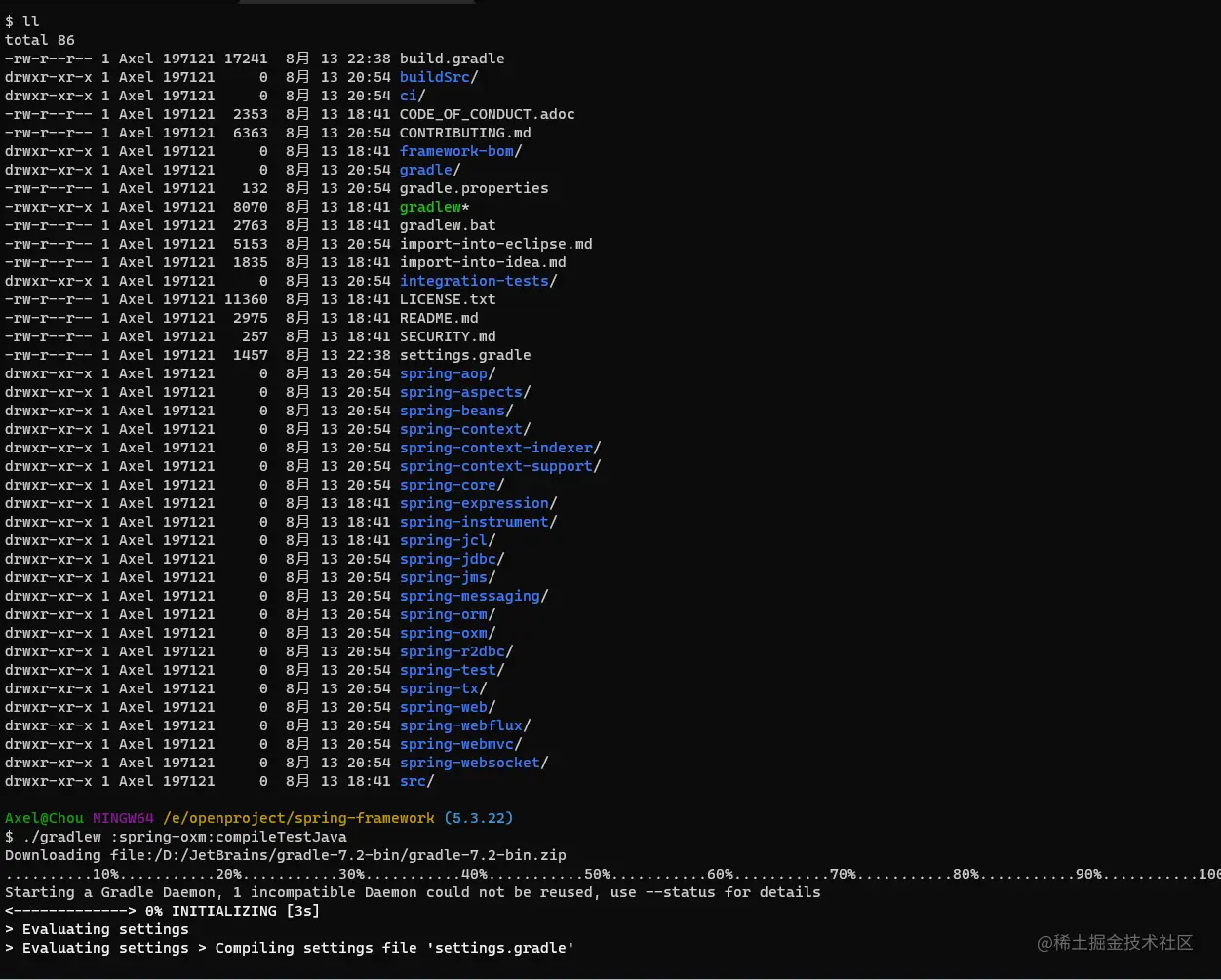Viewport: 1221px width, 980px height.
Task: Click the spring-jcl/ directory entry
Action: coord(448,540)
